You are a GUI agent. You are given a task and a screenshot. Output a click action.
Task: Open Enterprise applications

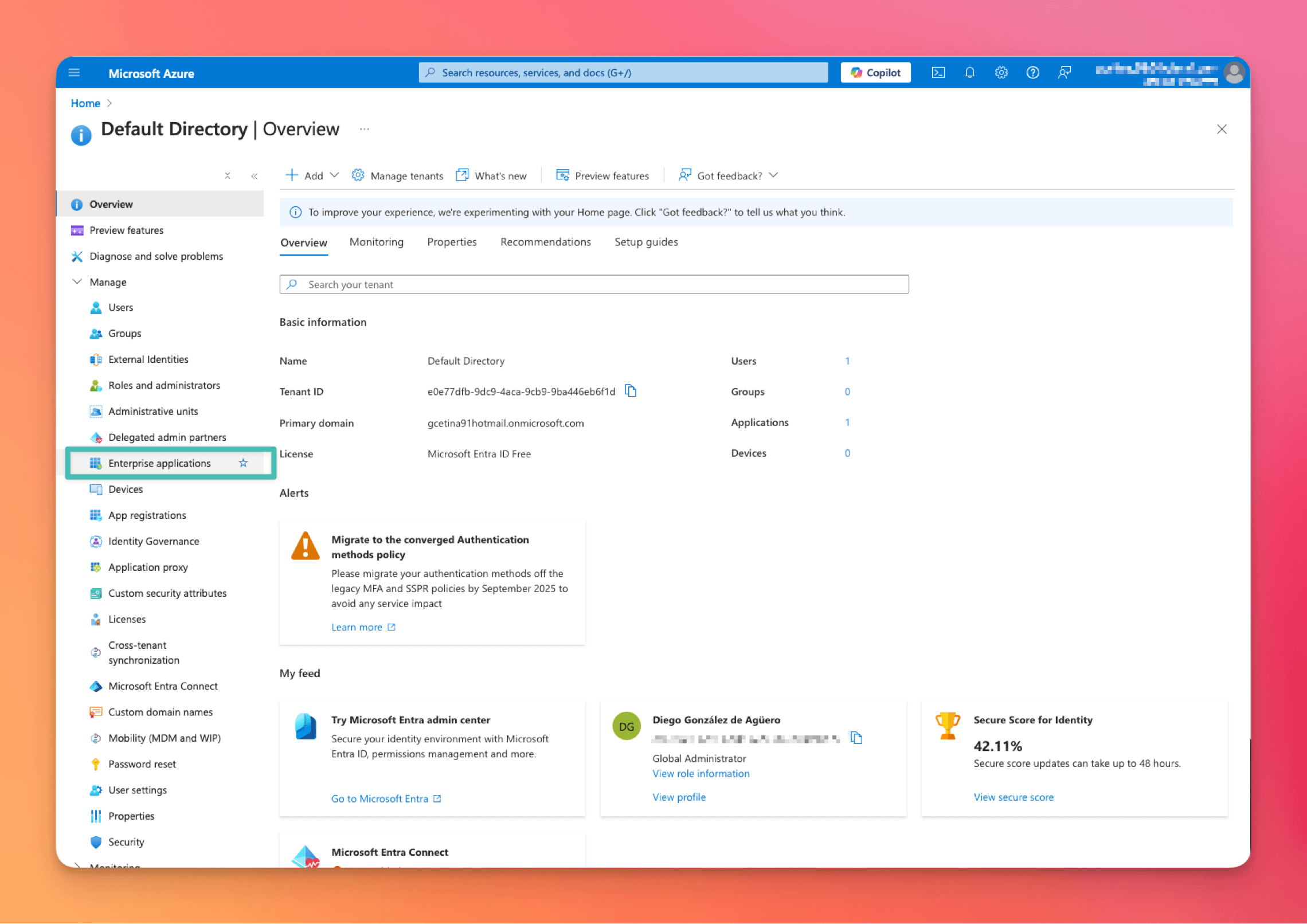[159, 463]
